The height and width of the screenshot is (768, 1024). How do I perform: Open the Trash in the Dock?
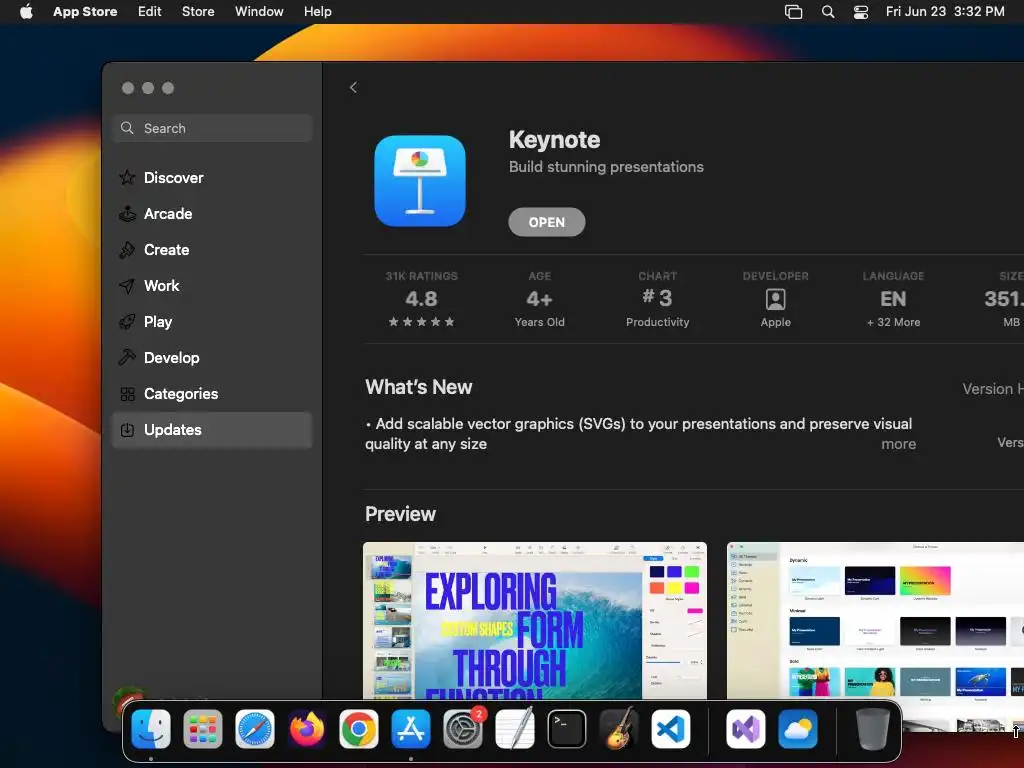(x=872, y=729)
